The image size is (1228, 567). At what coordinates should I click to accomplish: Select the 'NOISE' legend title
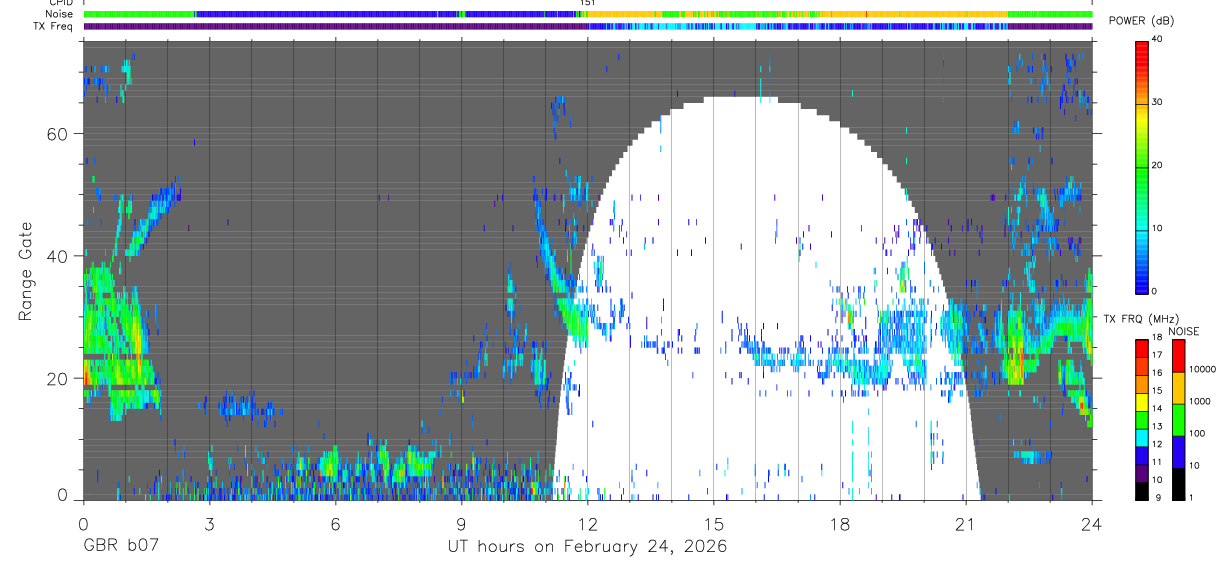point(1183,331)
